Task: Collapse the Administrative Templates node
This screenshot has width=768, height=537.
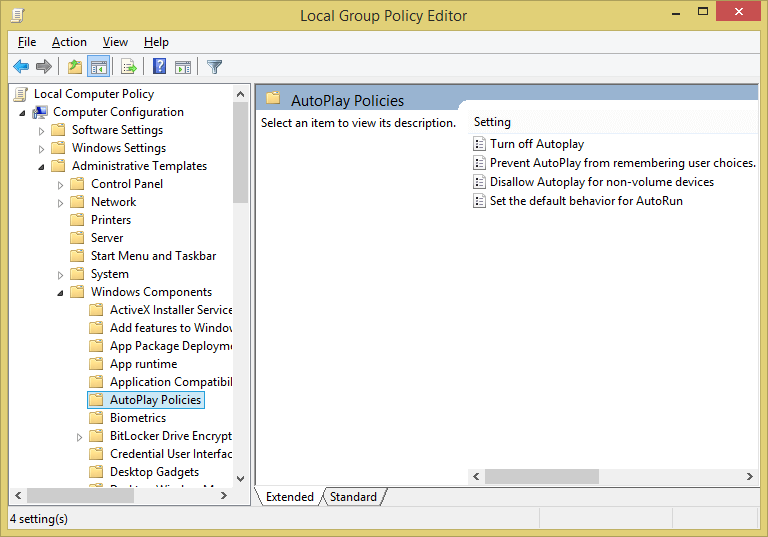Action: (x=42, y=167)
